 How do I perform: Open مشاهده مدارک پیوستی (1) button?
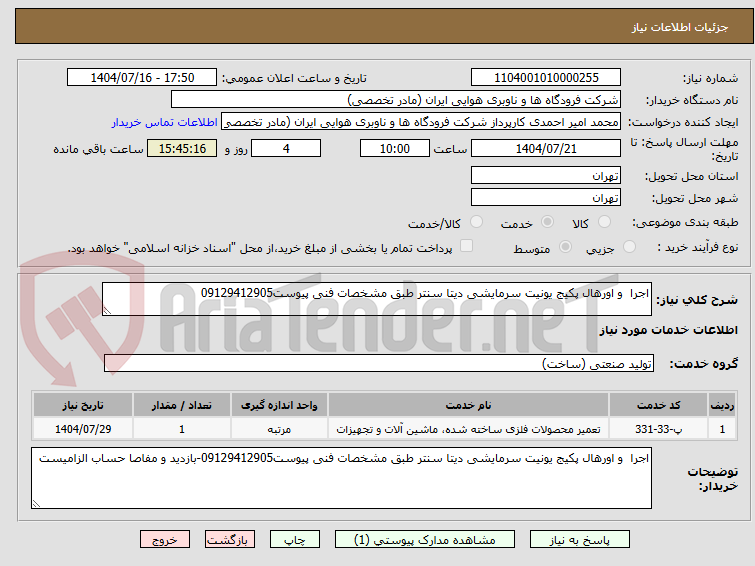pyautogui.click(x=424, y=540)
